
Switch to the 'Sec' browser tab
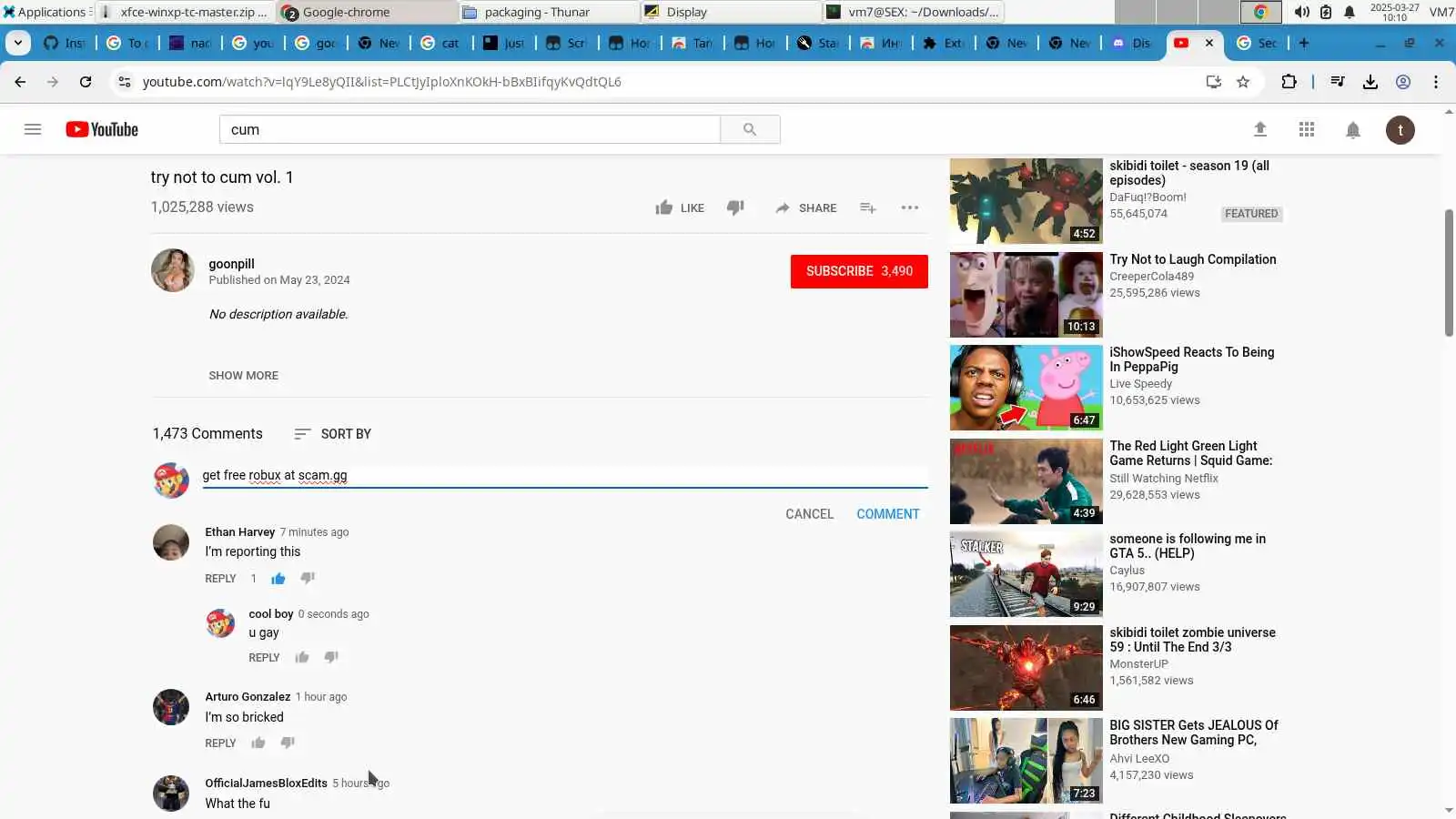pos(1257,43)
